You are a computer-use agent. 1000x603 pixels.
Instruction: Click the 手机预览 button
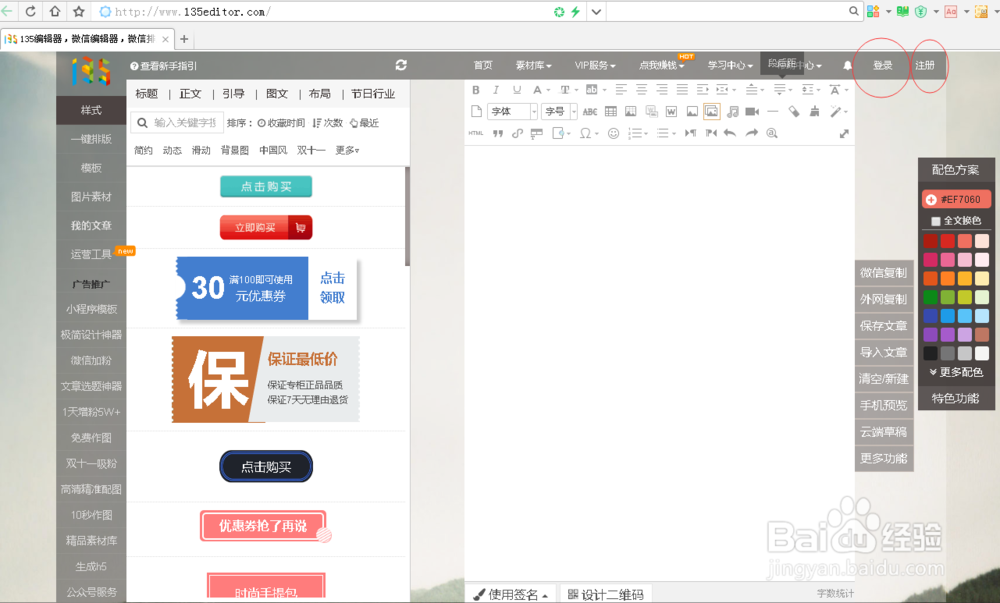[883, 405]
